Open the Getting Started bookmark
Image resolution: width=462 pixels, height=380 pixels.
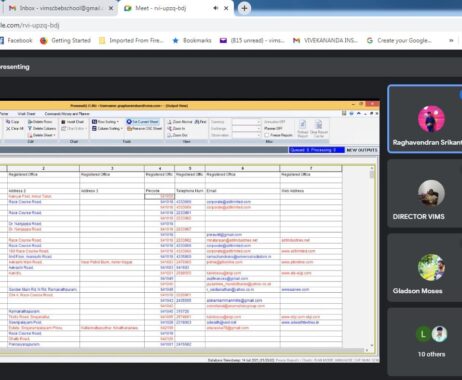pyautogui.click(x=65, y=40)
